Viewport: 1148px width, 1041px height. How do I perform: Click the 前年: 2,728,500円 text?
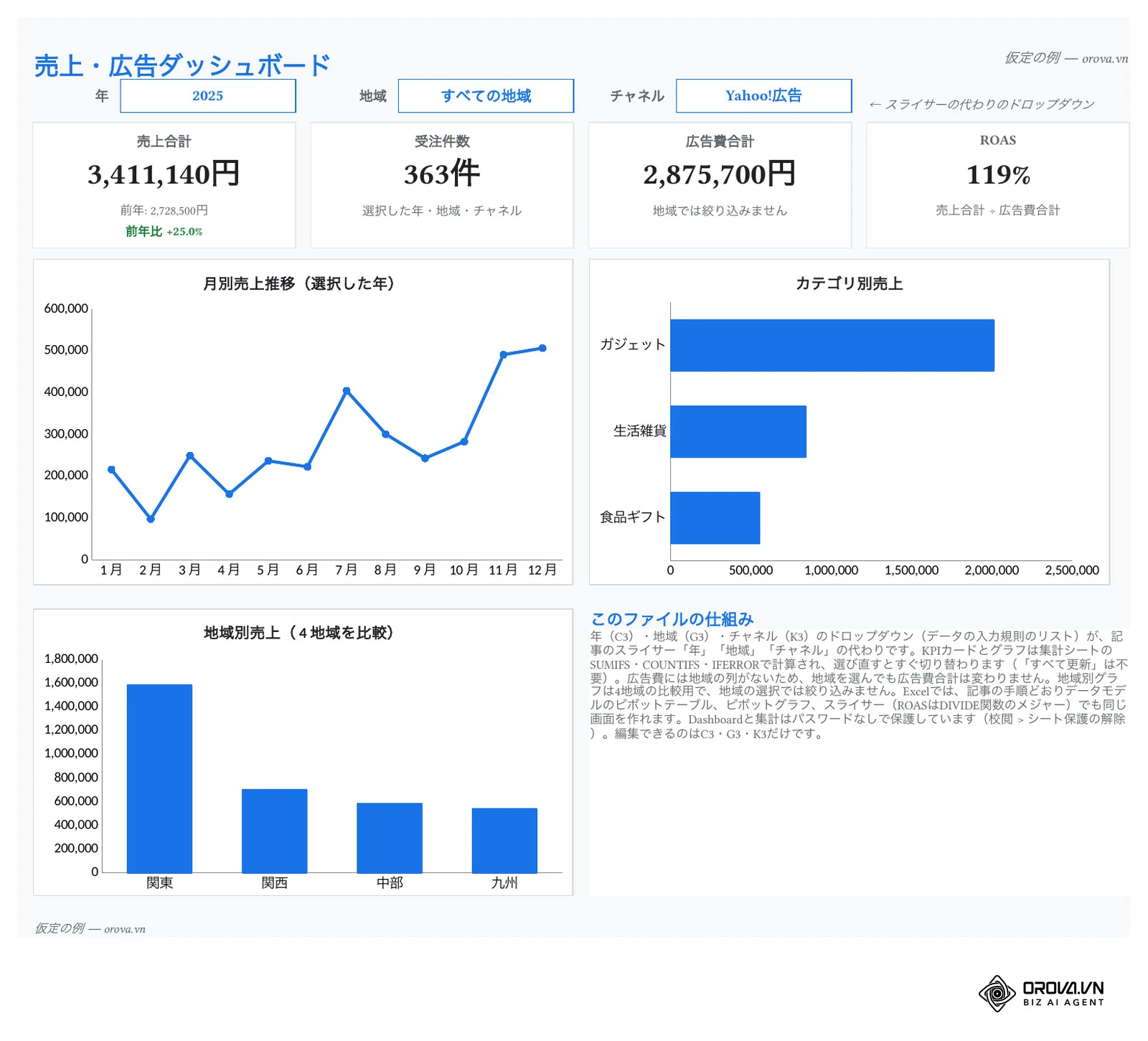(164, 210)
